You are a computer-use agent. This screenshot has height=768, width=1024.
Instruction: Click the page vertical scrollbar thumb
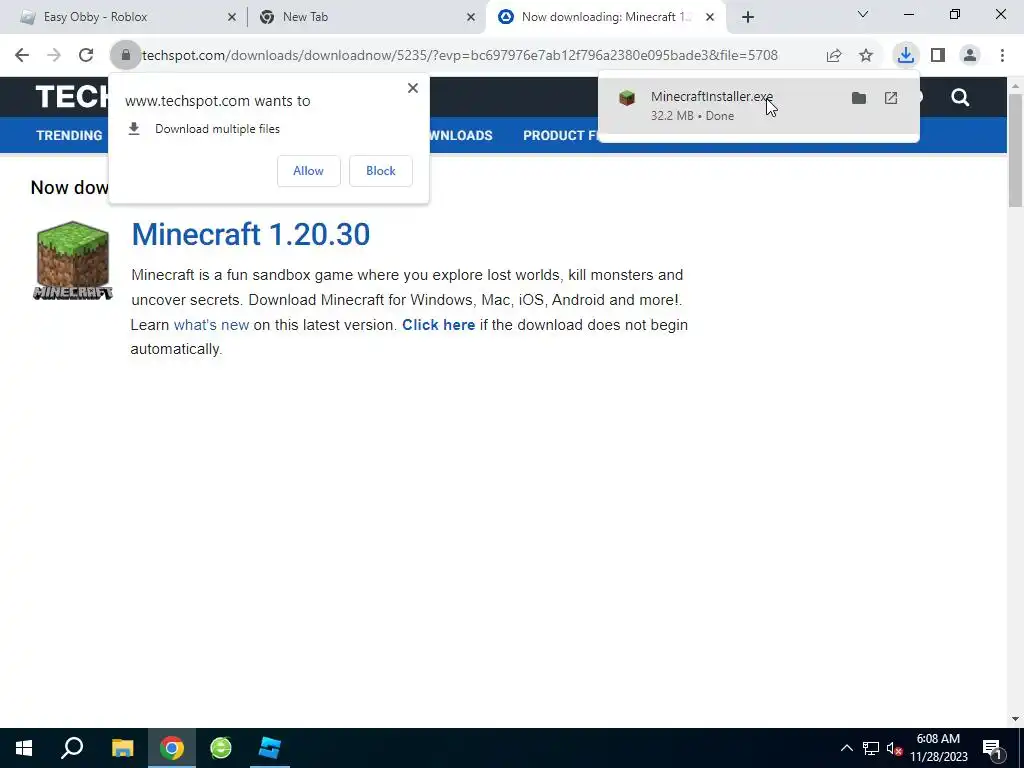1016,150
